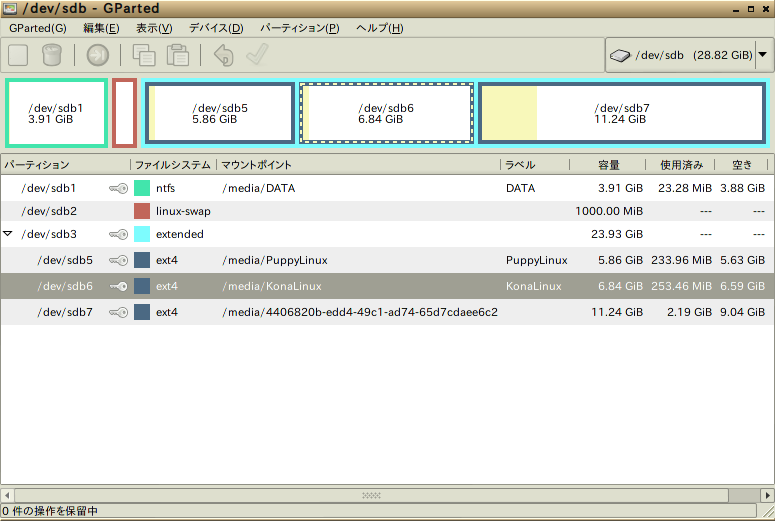Open the 編集(E) menu
The width and height of the screenshot is (775, 521).
tap(101, 28)
